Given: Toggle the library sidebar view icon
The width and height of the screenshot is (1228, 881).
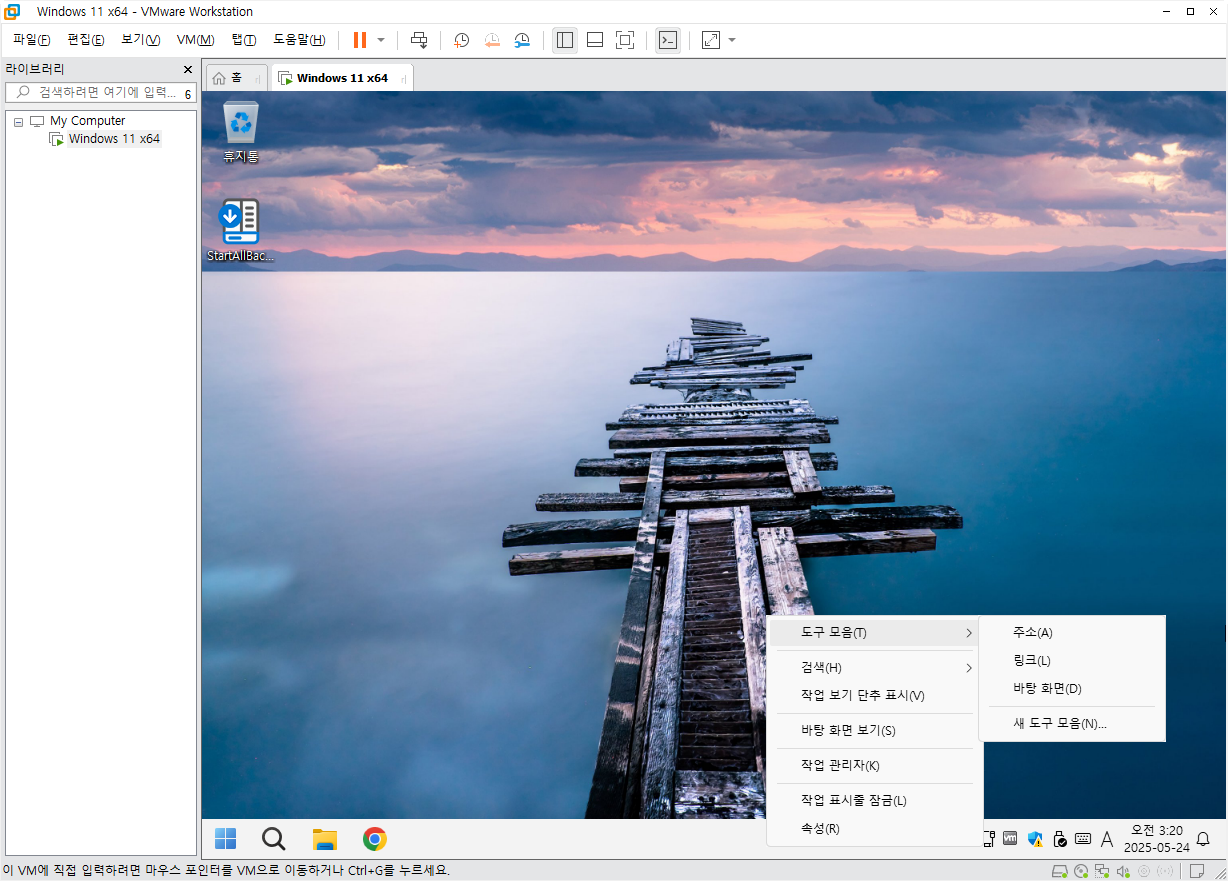Looking at the screenshot, I should click(x=565, y=40).
